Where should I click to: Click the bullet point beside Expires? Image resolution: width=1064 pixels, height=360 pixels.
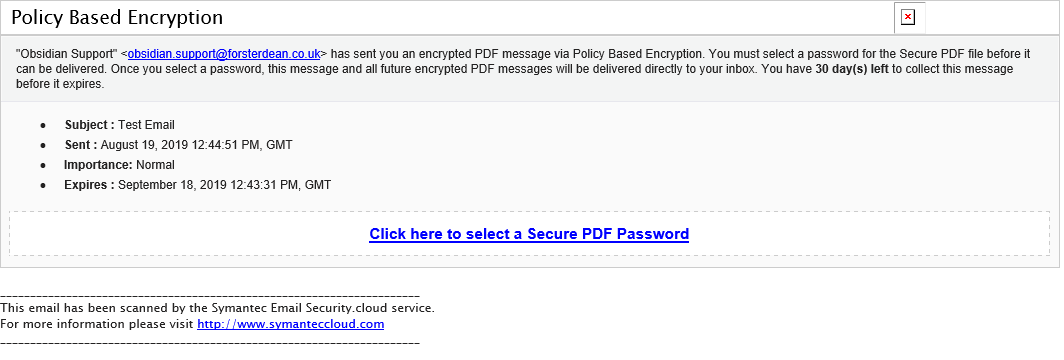click(43, 185)
